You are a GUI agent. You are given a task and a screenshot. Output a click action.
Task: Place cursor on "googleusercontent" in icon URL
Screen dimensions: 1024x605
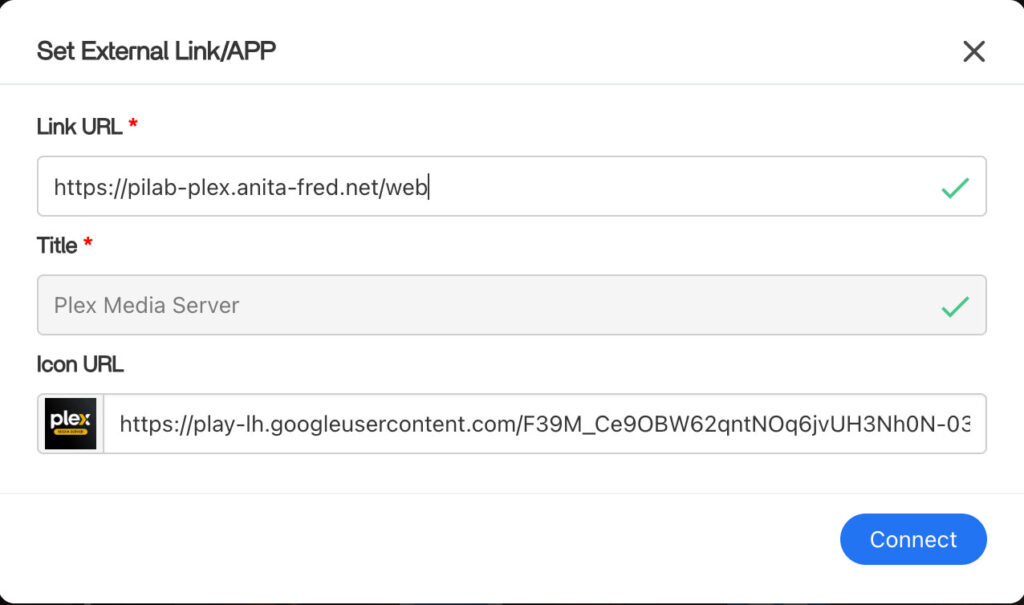[x=378, y=424]
